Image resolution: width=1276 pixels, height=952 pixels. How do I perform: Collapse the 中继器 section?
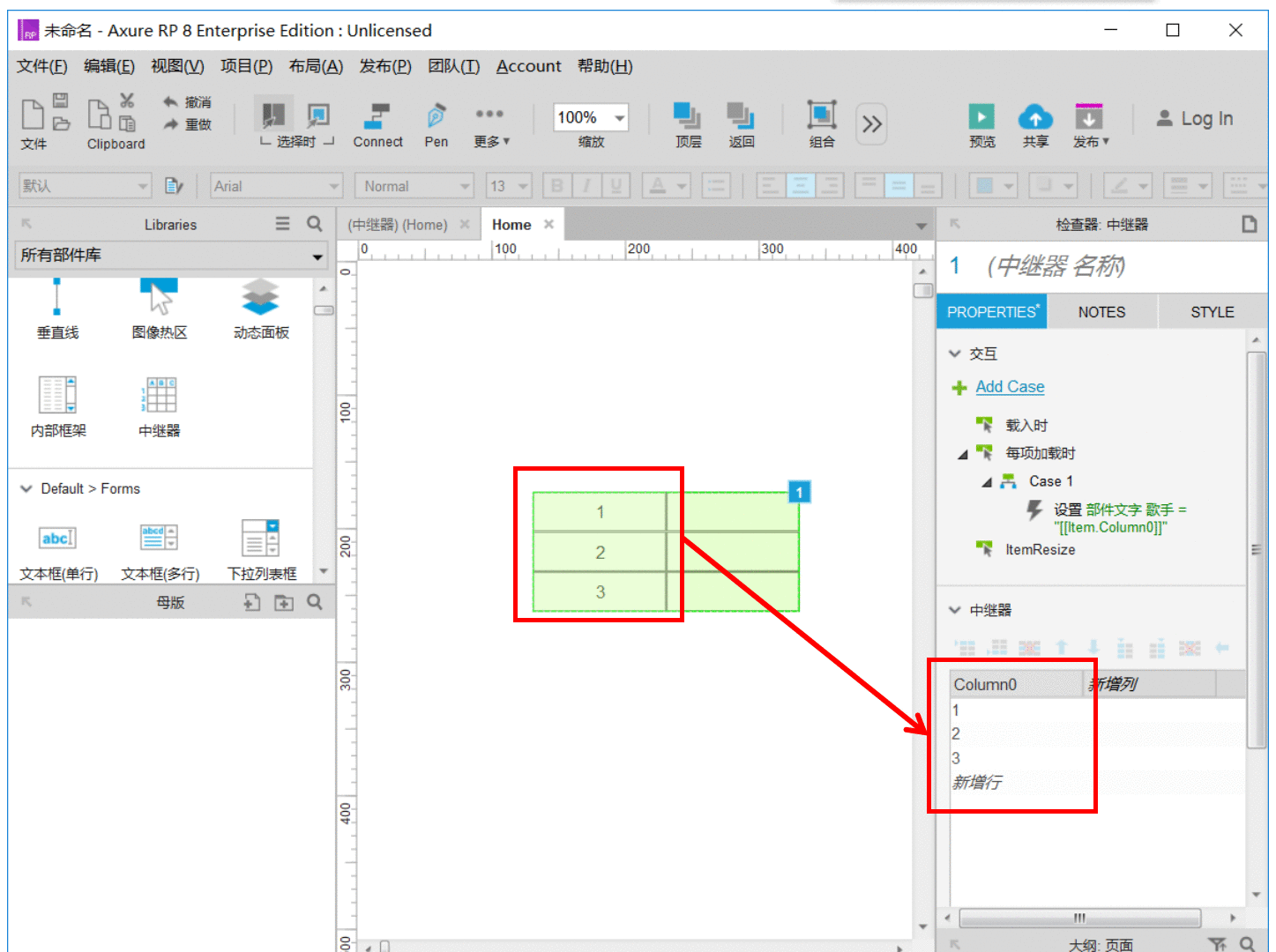coord(954,610)
